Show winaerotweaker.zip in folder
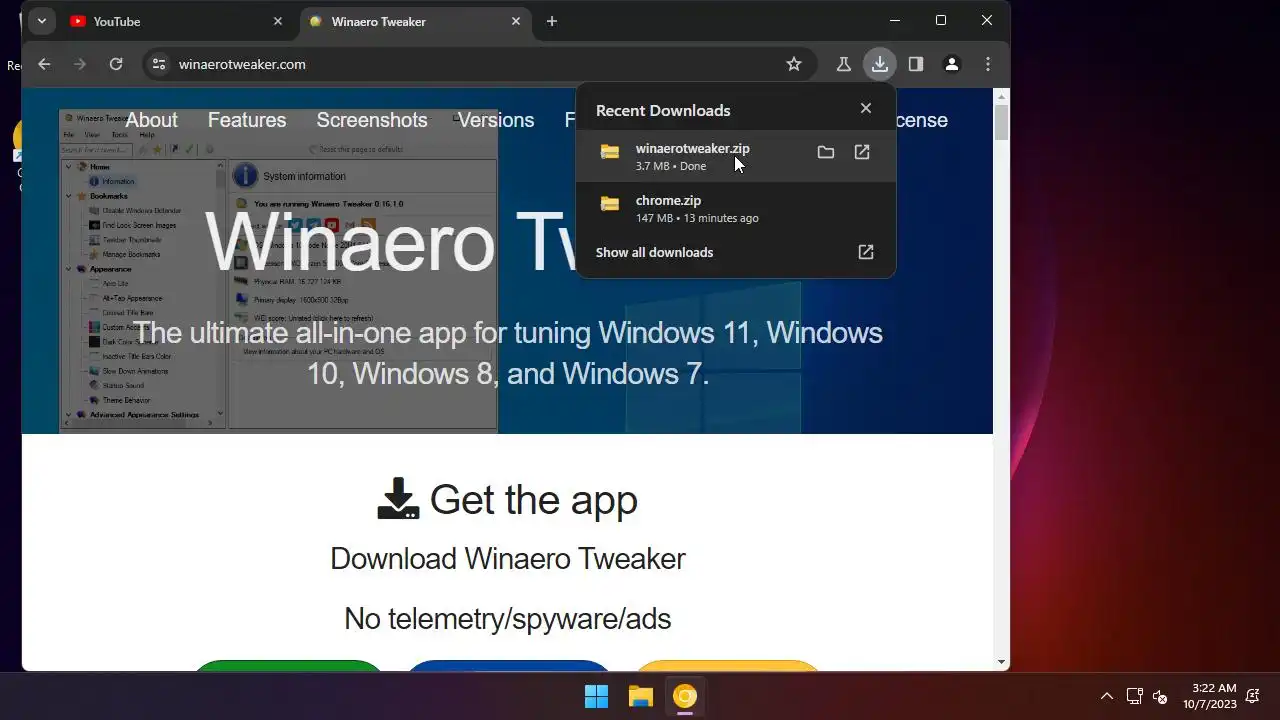Viewport: 1280px width, 720px height. click(825, 152)
